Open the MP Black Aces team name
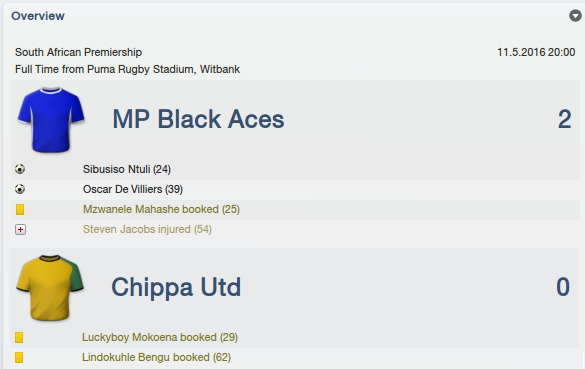 [x=198, y=119]
